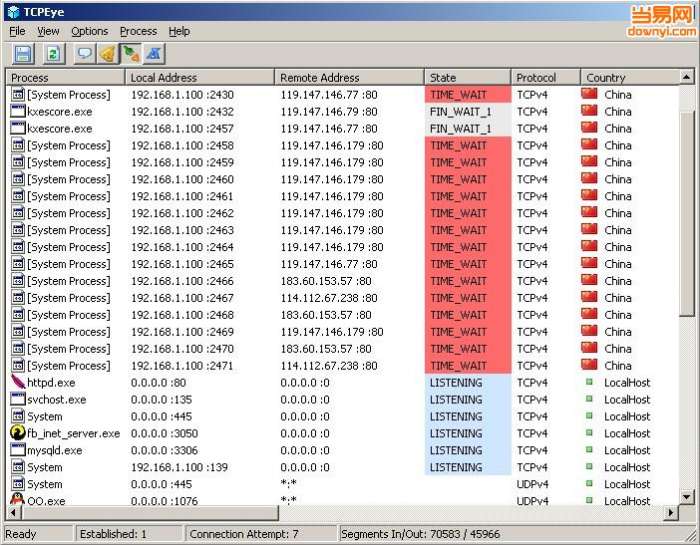Screen dimensions: 700x545
Task: Click the China flag on the port 2471 row
Action: click(x=589, y=365)
